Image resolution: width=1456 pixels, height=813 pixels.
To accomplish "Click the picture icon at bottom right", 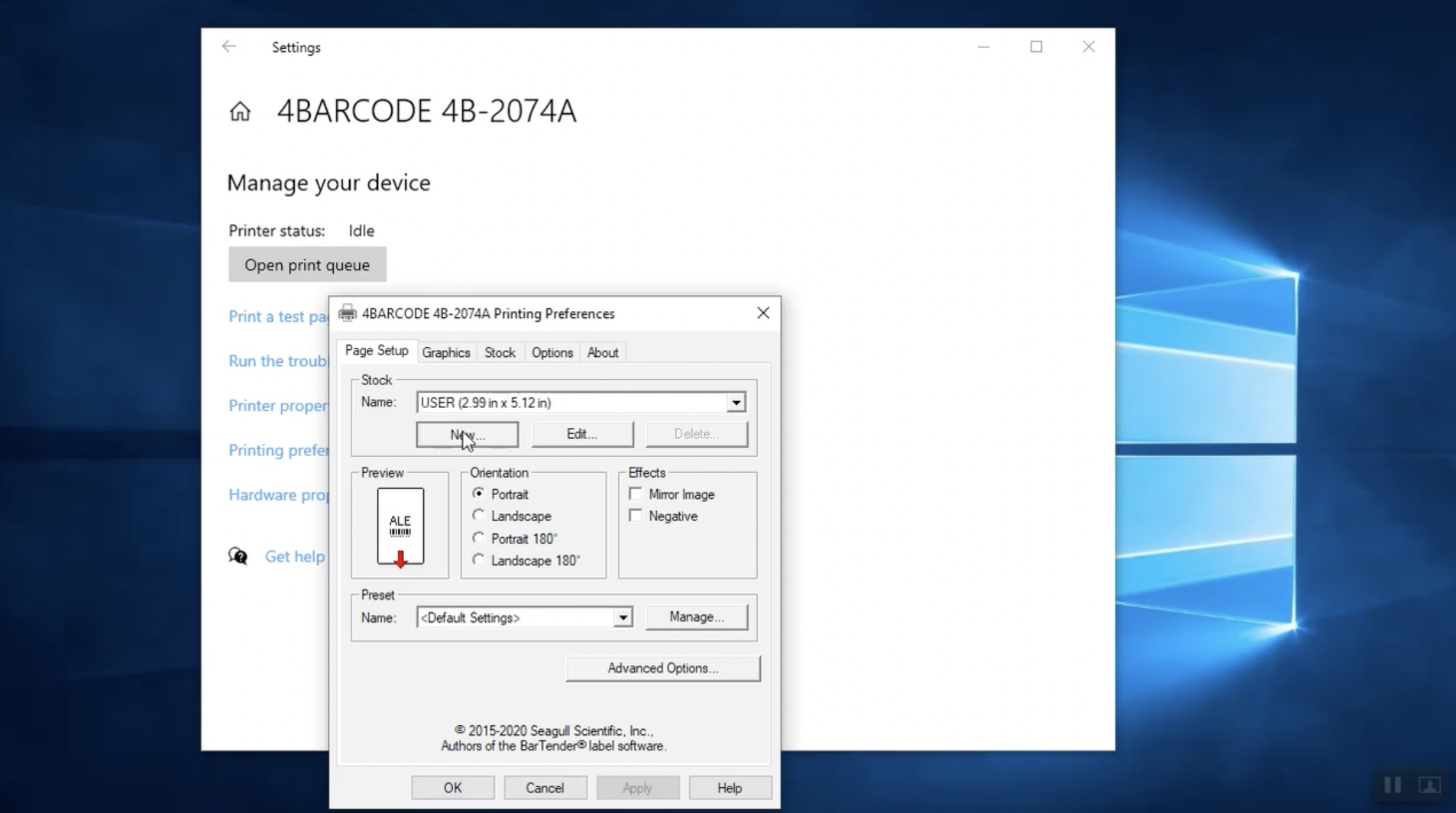I will pos(1429,785).
